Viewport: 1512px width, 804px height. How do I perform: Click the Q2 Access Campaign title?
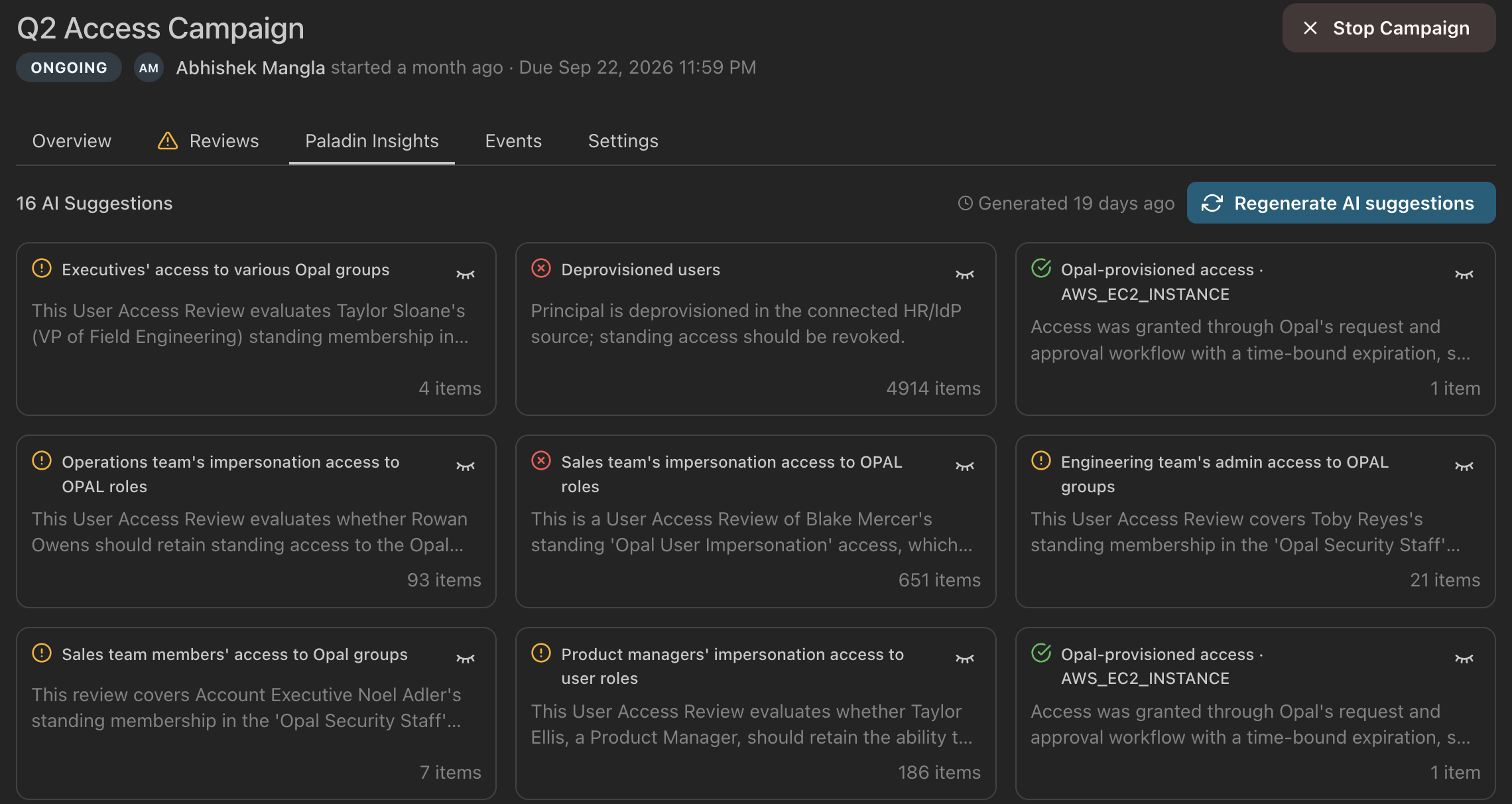(160, 29)
